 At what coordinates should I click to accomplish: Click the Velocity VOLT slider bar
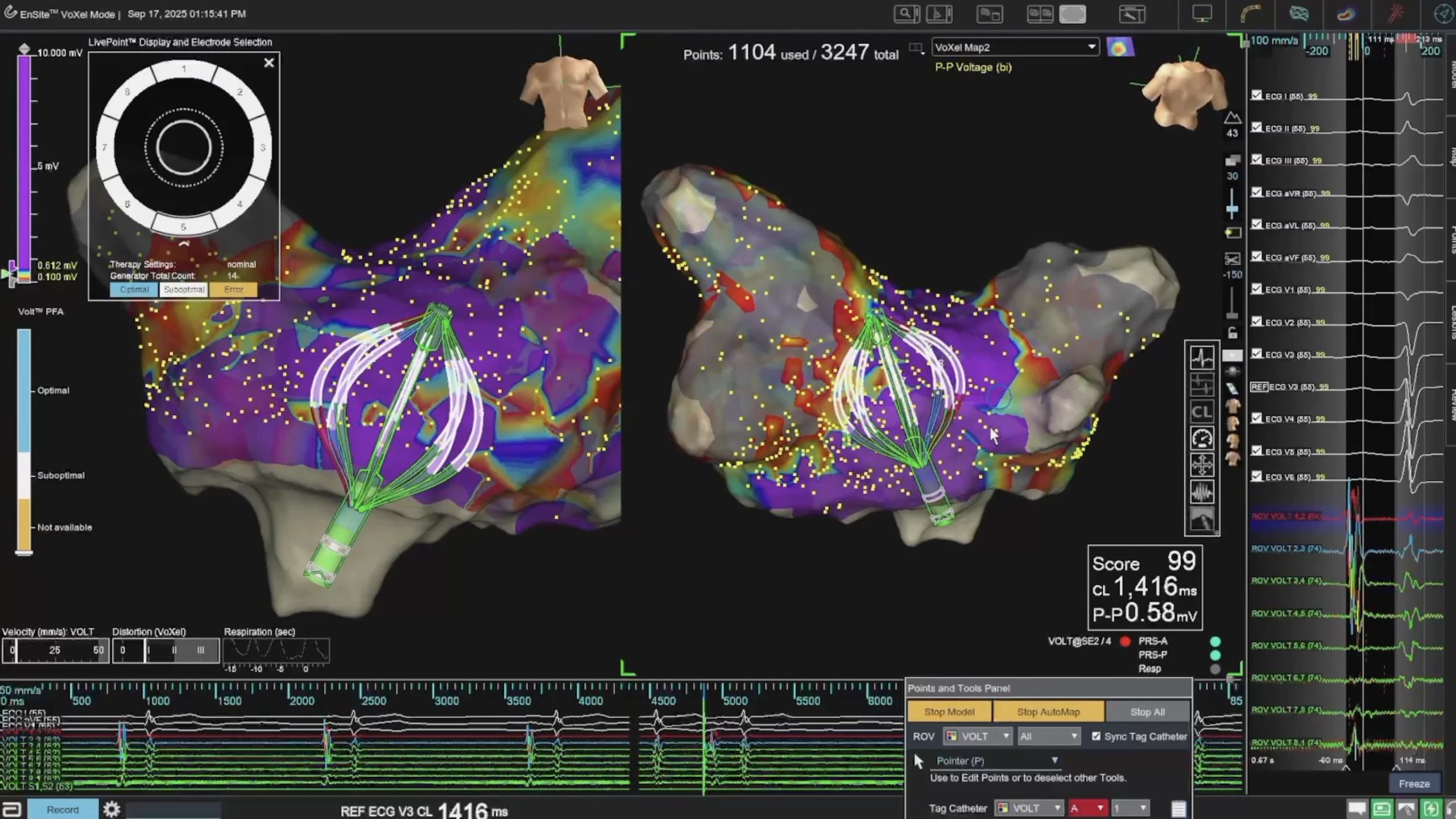pos(55,650)
